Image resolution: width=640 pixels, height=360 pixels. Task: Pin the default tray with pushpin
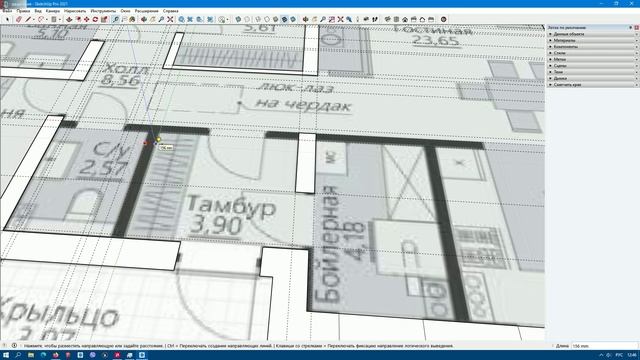pos(631,27)
